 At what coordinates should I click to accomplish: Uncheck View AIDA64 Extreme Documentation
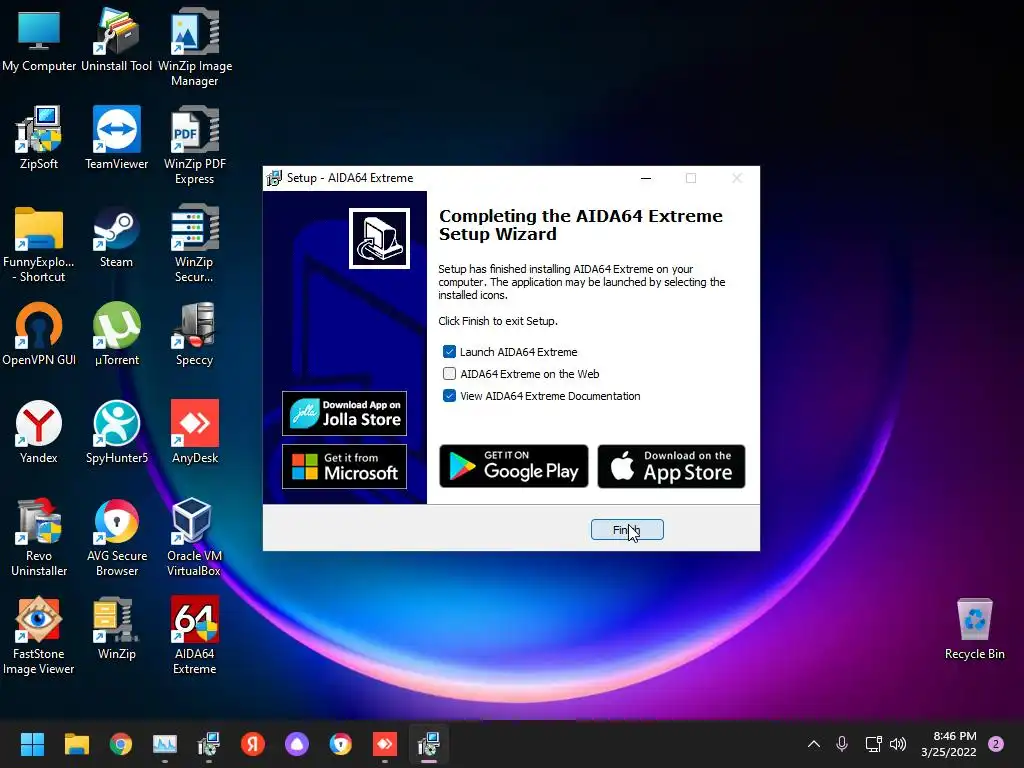pyautogui.click(x=449, y=396)
